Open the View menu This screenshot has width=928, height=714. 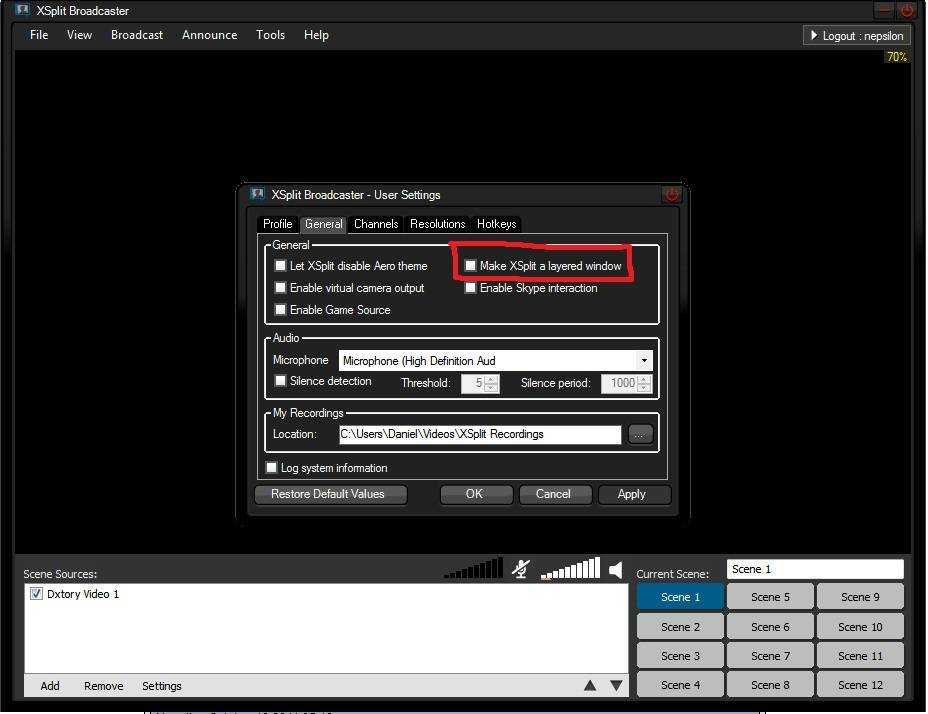point(79,35)
